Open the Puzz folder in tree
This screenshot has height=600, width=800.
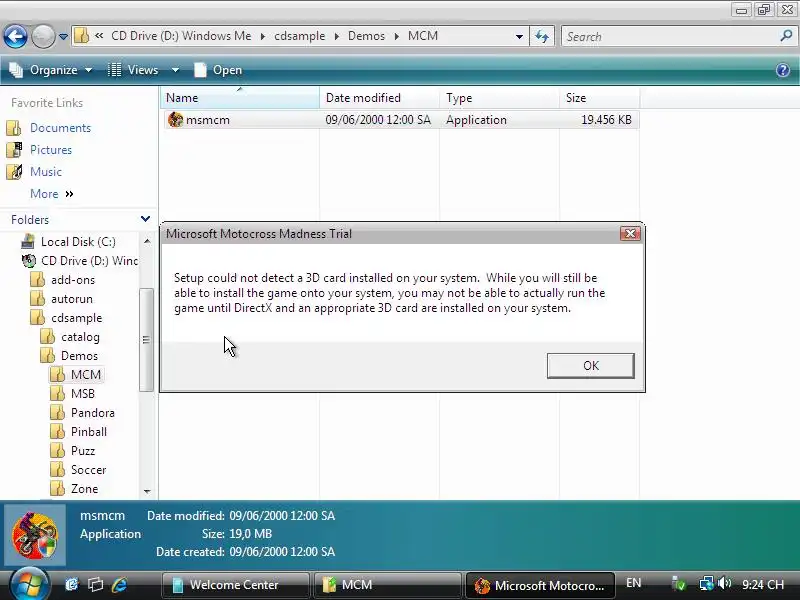click(83, 451)
